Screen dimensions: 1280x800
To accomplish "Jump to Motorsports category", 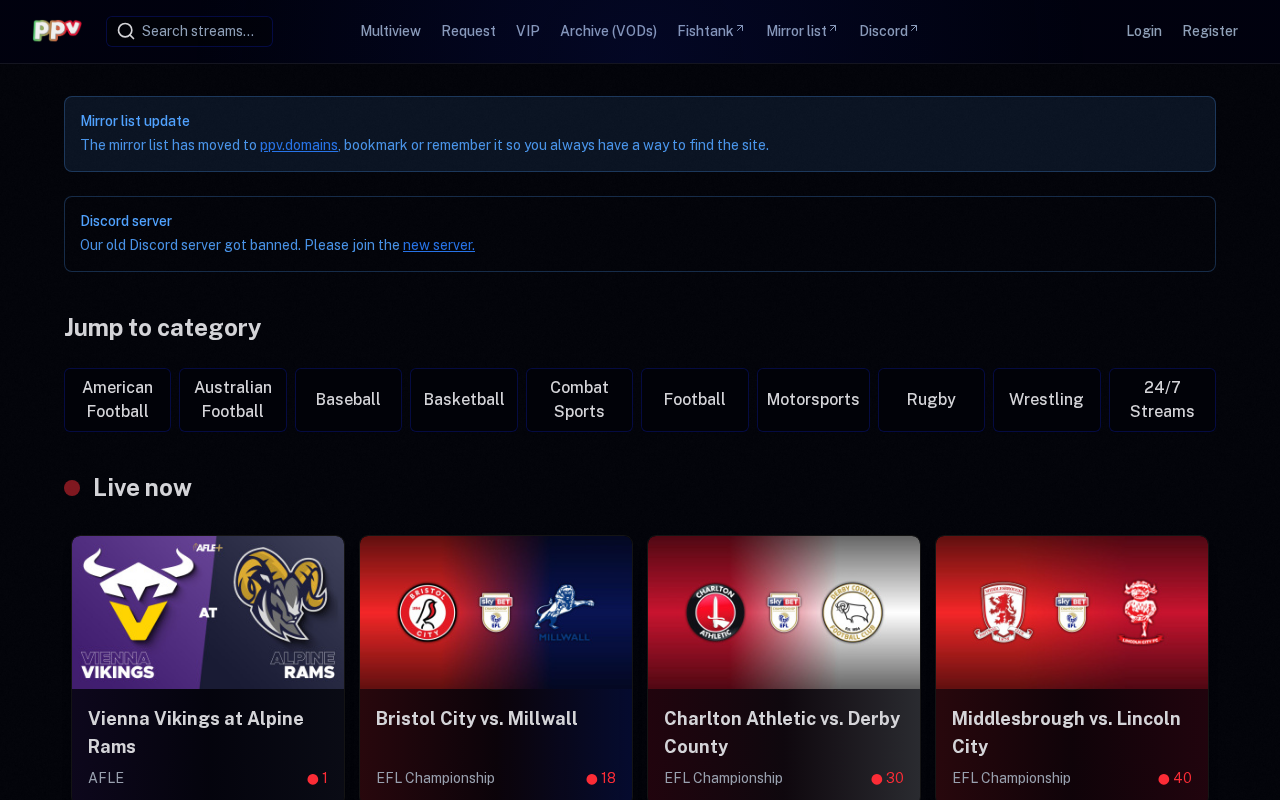I will pyautogui.click(x=813, y=400).
